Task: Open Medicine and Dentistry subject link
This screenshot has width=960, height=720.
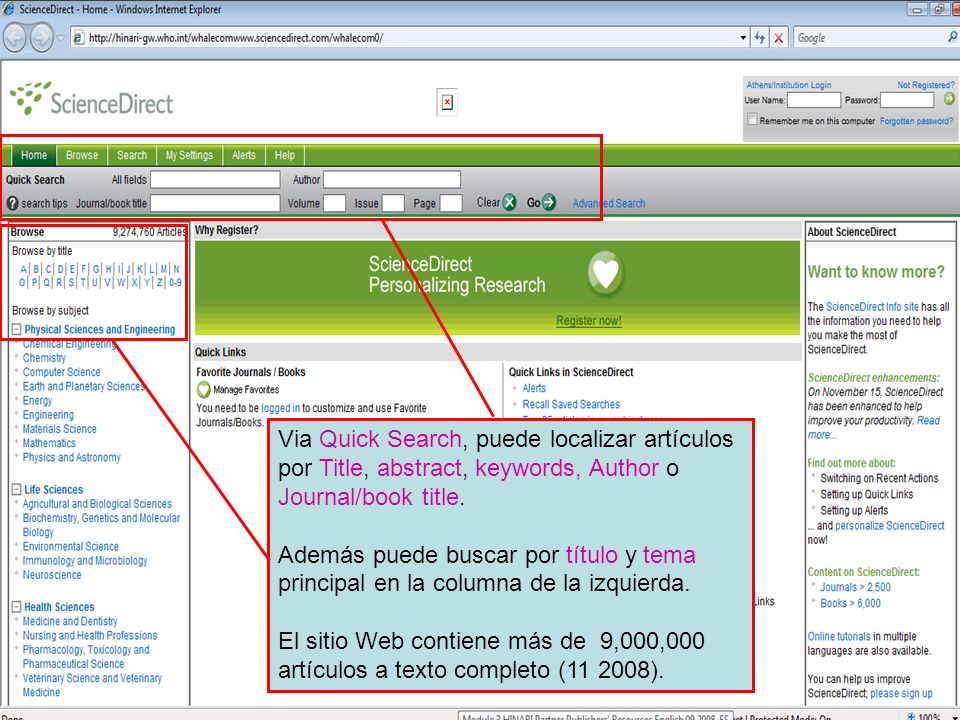Action: pyautogui.click(x=70, y=621)
